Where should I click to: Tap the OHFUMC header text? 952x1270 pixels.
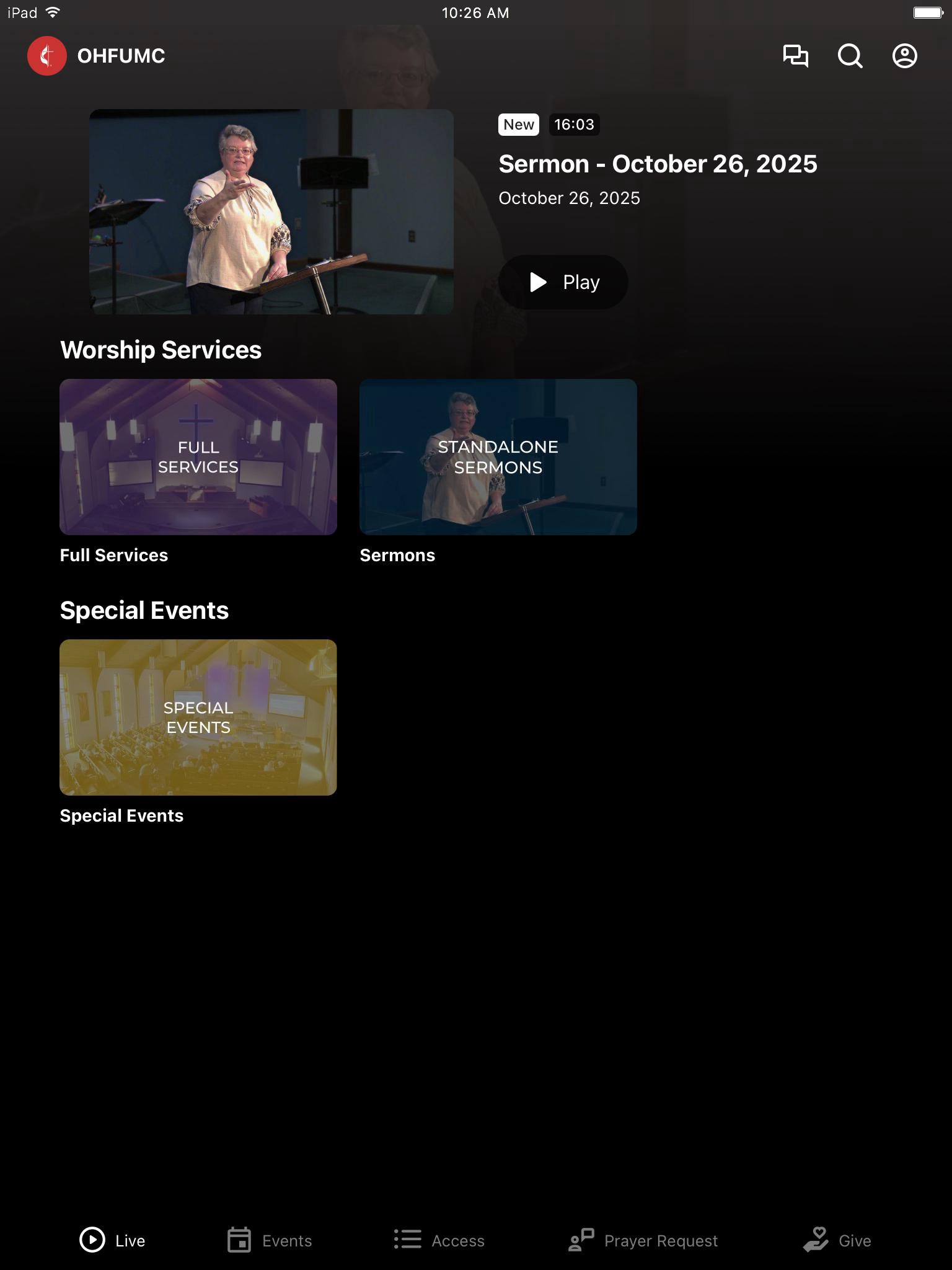tap(121, 56)
